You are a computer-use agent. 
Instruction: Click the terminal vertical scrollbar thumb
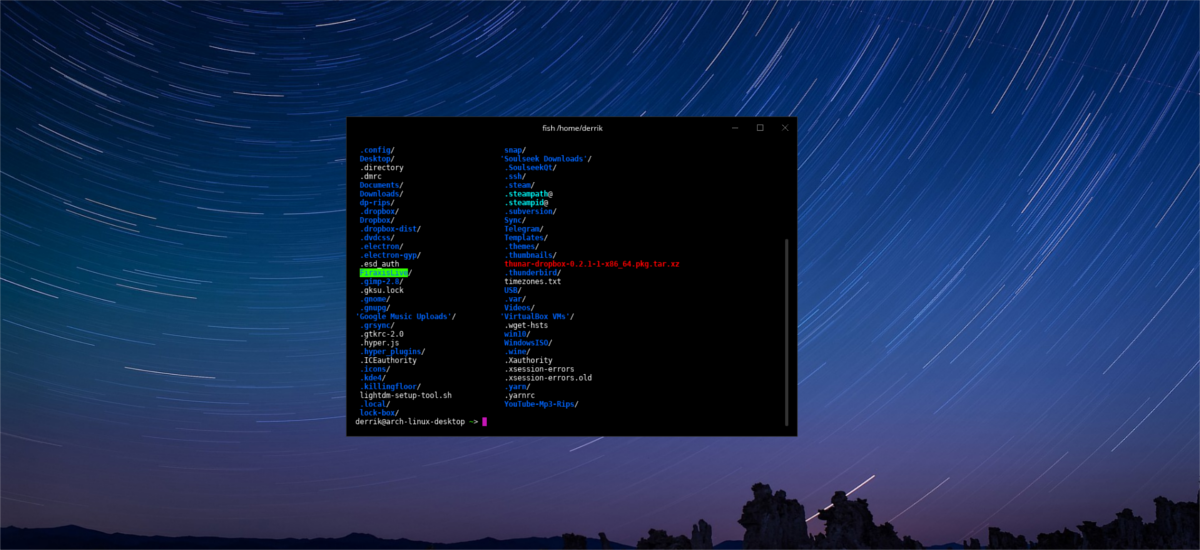click(787, 331)
